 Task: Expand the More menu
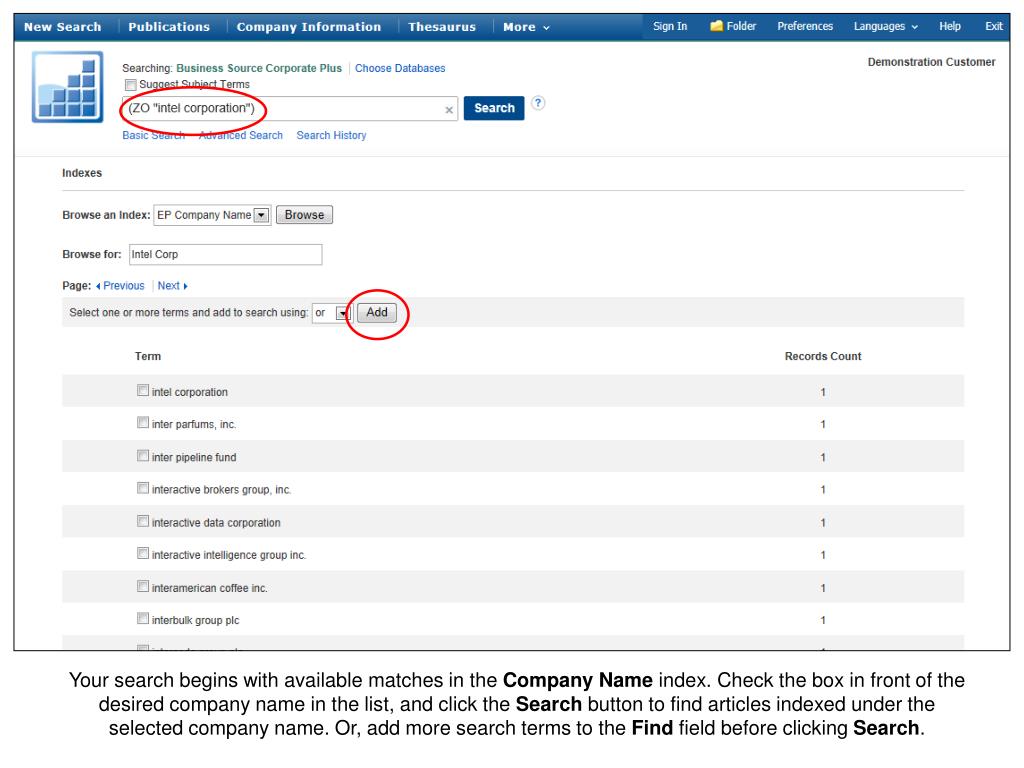(526, 27)
